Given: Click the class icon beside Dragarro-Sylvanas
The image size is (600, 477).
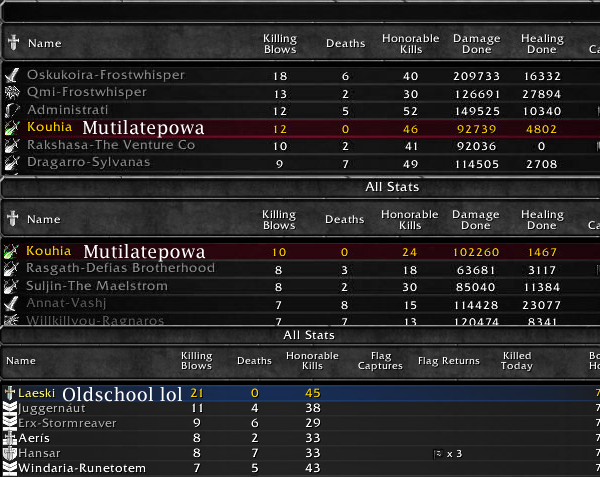Looking at the screenshot, I should point(12,163).
